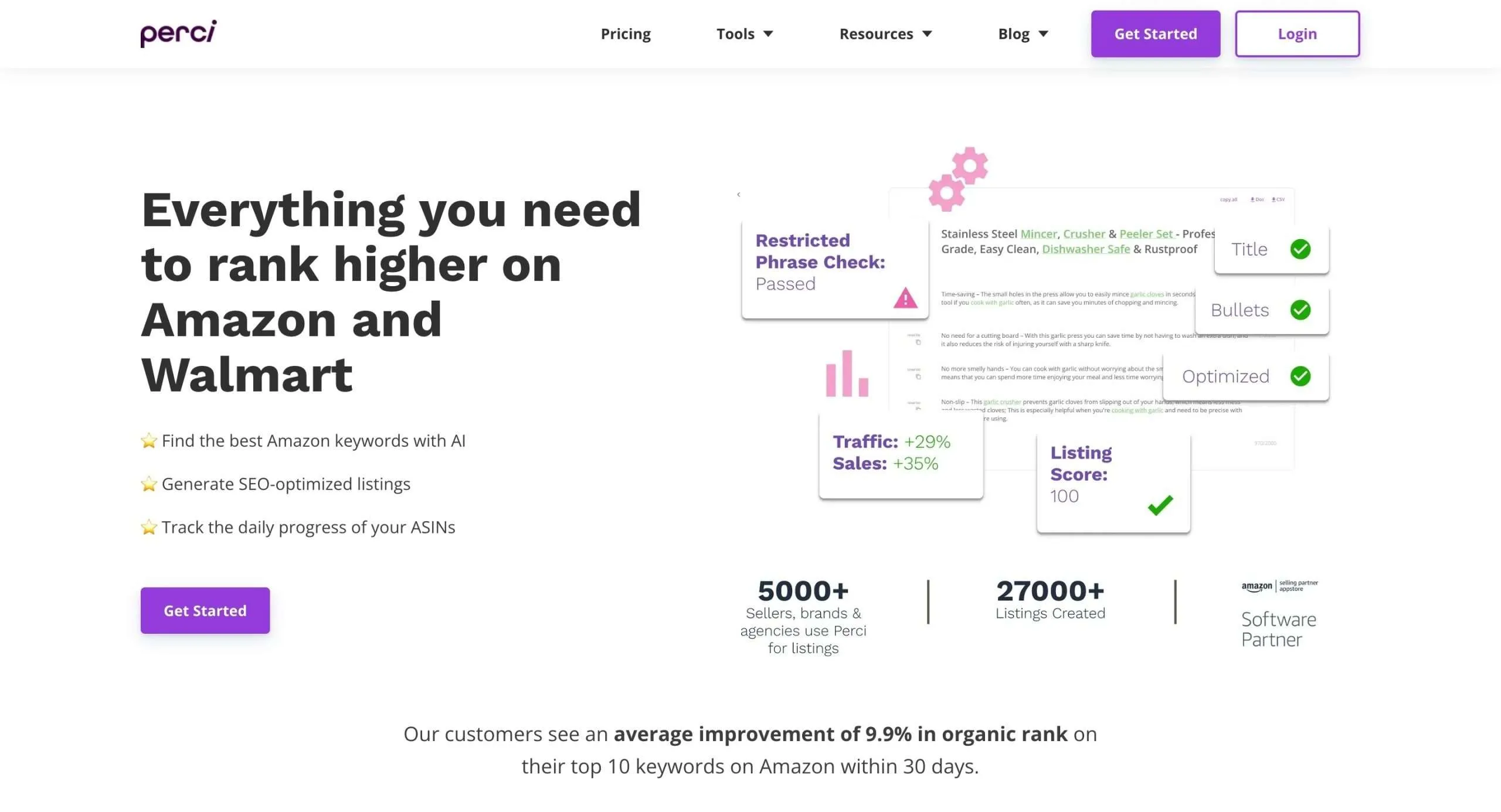The image size is (1501, 812).
Task: Click the pink warning triangle icon
Action: point(905,298)
